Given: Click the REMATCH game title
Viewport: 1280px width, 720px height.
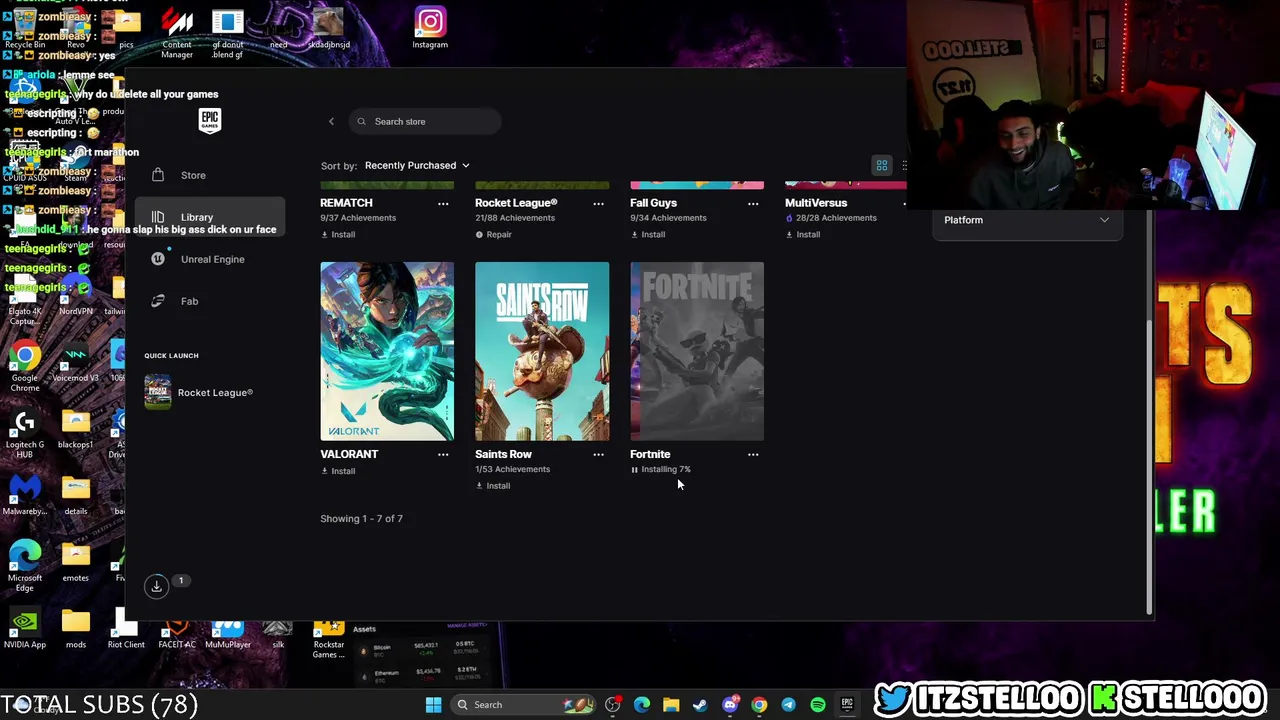Looking at the screenshot, I should coord(346,204).
